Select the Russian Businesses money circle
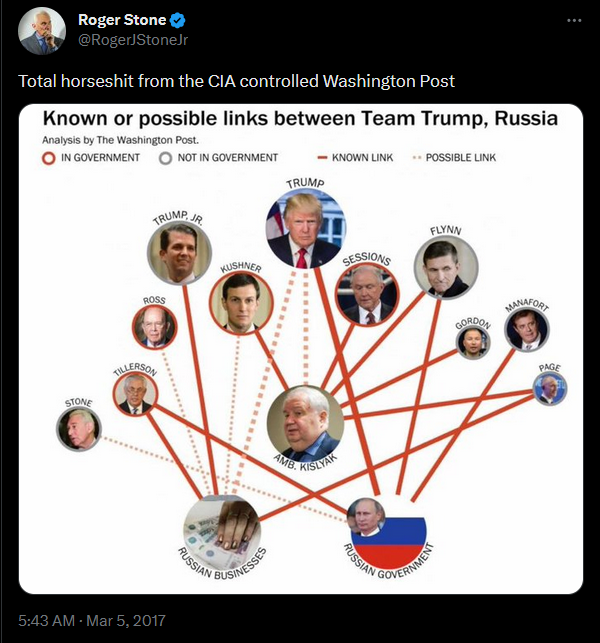This screenshot has width=600, height=643. point(222,532)
